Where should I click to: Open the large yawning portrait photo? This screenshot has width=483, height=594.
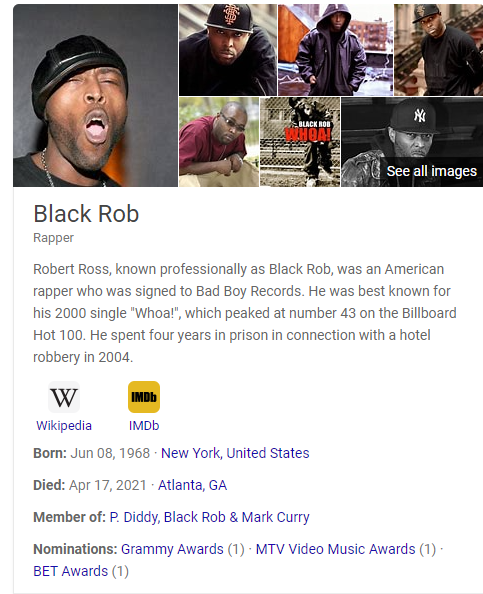tap(95, 95)
